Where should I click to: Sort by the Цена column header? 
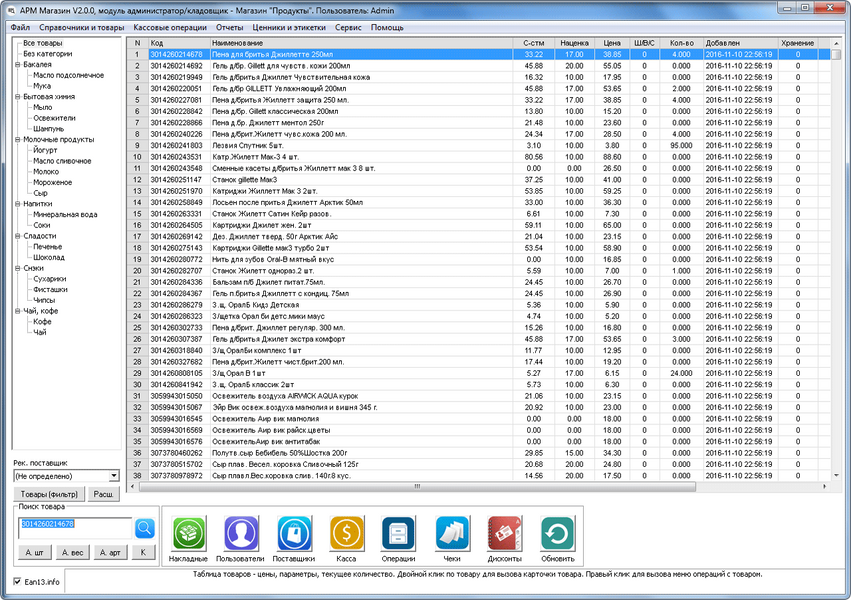click(612, 43)
